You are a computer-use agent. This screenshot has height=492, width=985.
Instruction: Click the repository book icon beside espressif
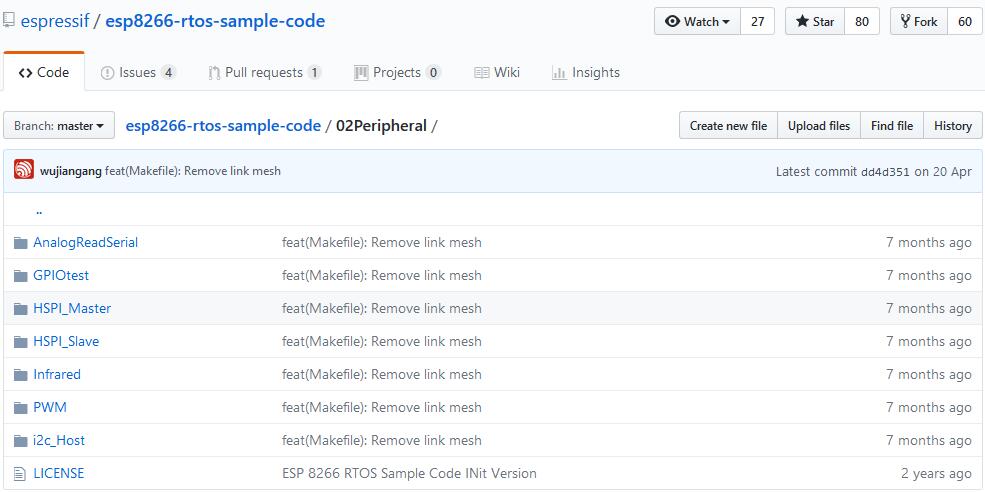[x=8, y=21]
